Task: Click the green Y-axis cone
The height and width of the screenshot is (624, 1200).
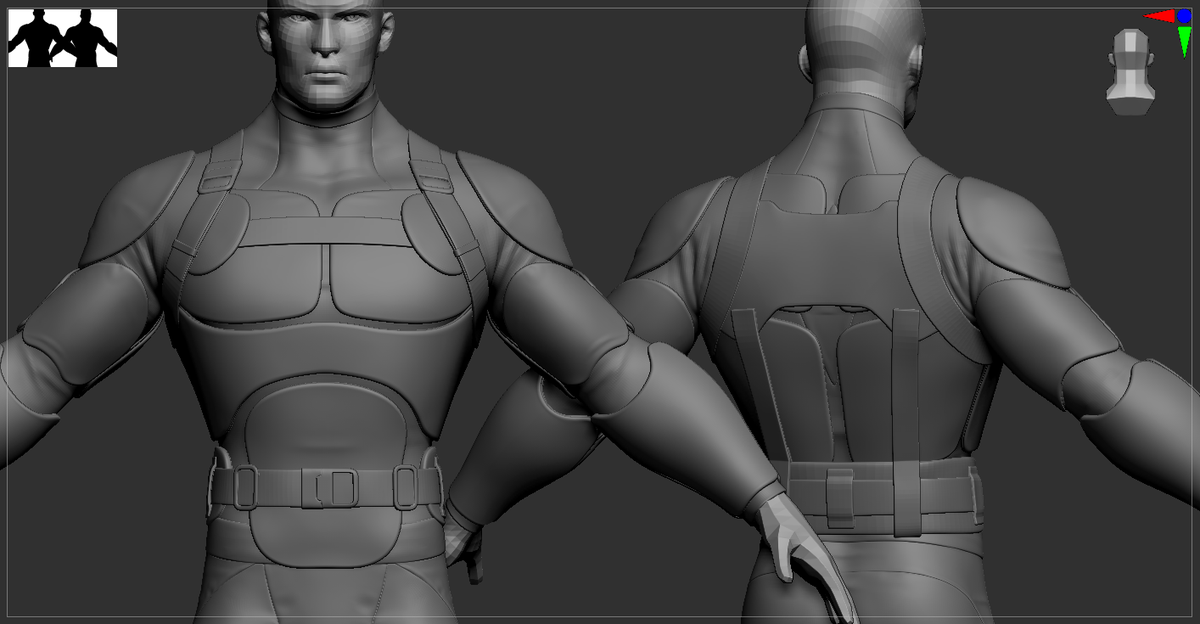Action: (x=1184, y=41)
